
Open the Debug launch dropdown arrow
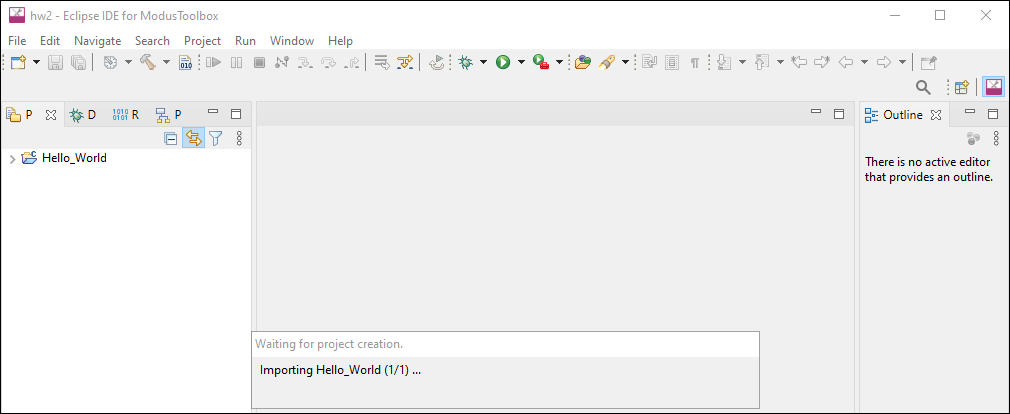pyautogui.click(x=483, y=62)
